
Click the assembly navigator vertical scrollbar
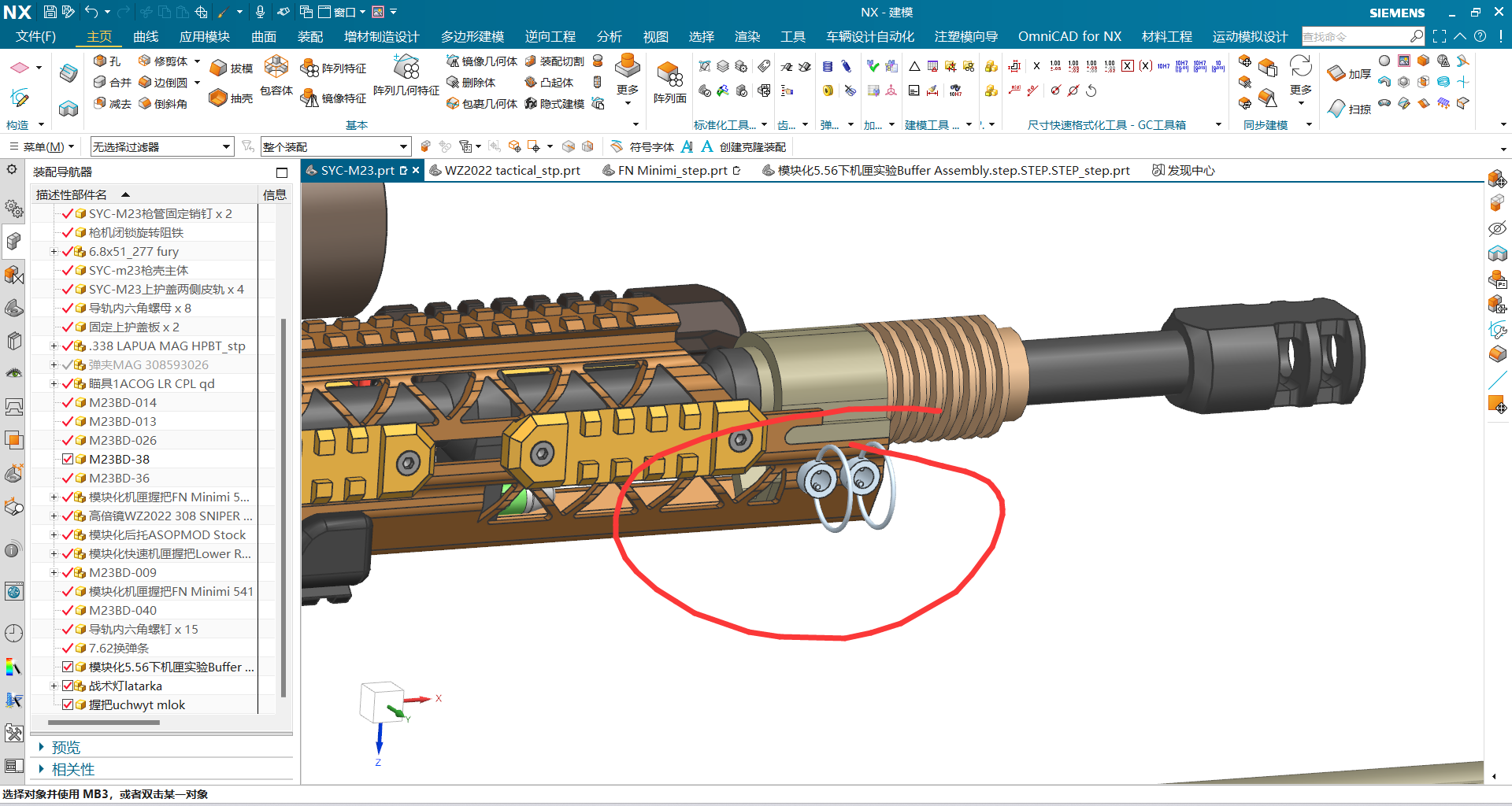tap(283, 508)
